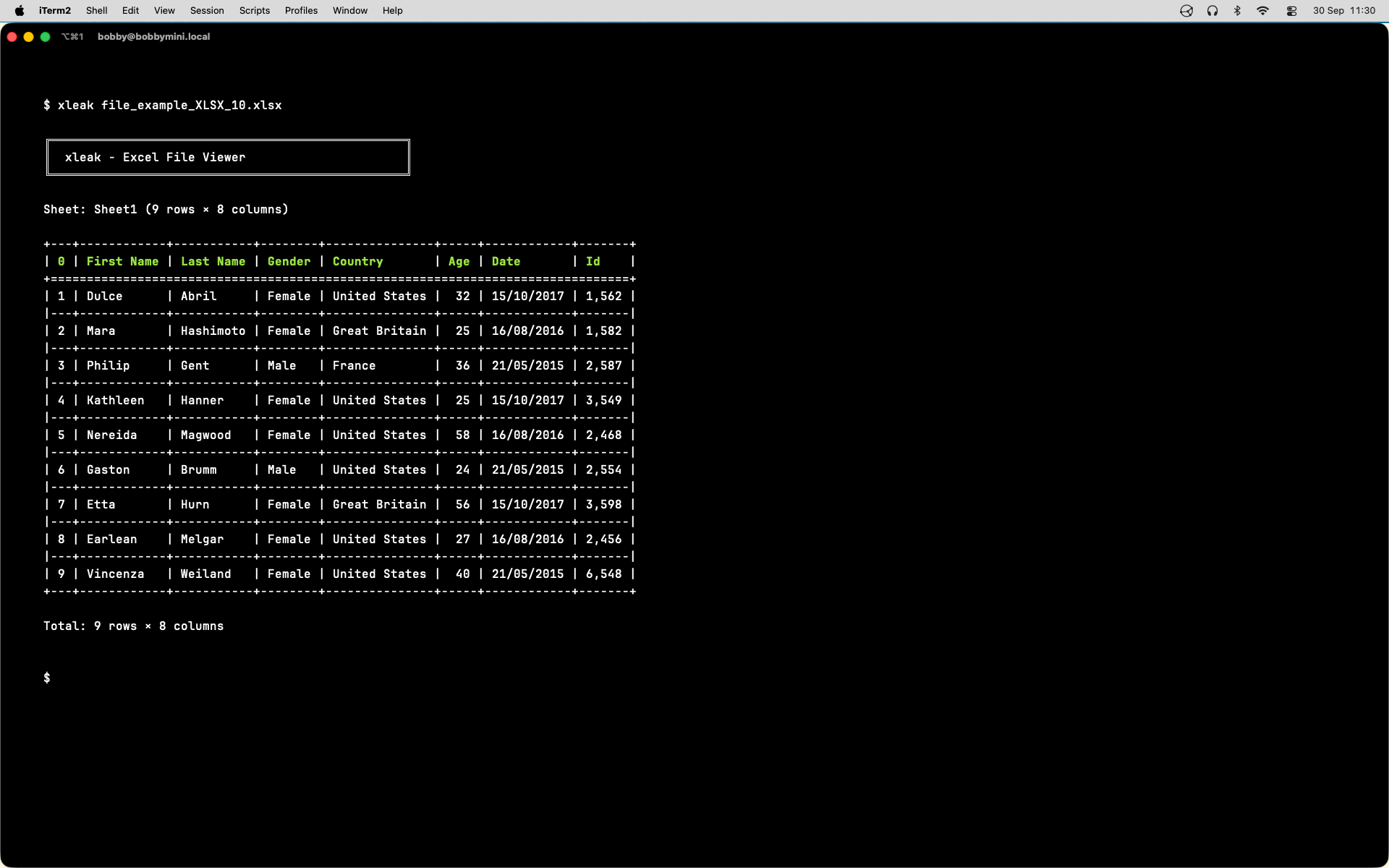This screenshot has height=868, width=1389.
Task: Open the Session menu
Action: coord(208,11)
